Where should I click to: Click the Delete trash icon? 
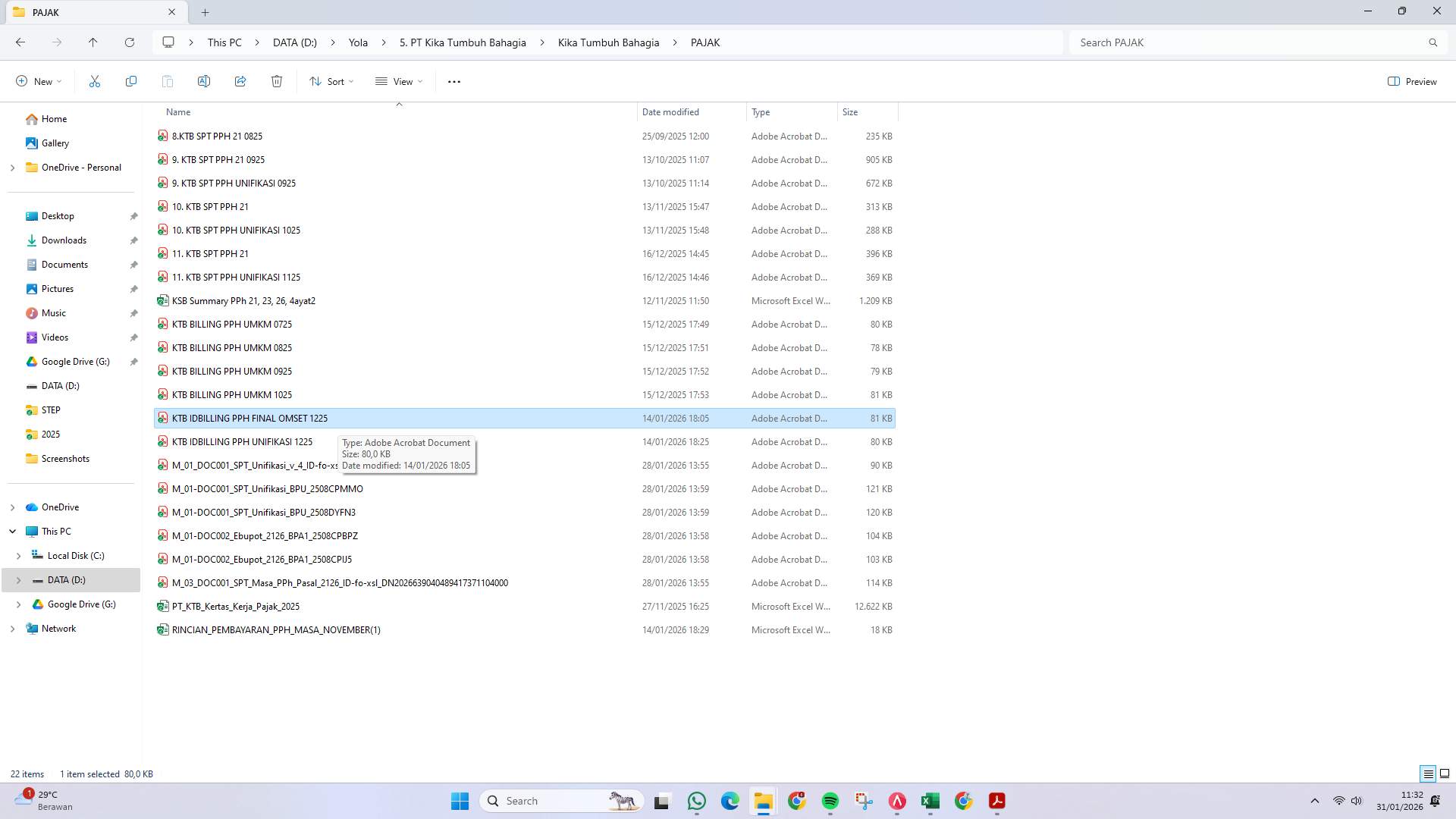click(x=277, y=81)
